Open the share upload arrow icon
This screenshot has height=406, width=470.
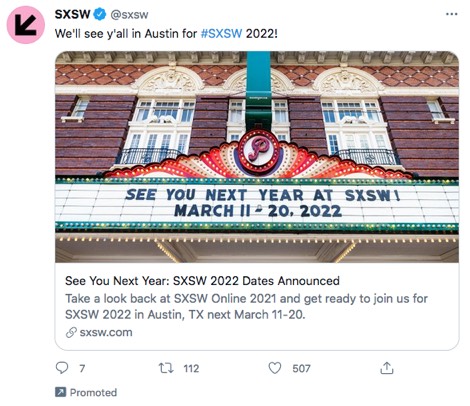(x=387, y=368)
